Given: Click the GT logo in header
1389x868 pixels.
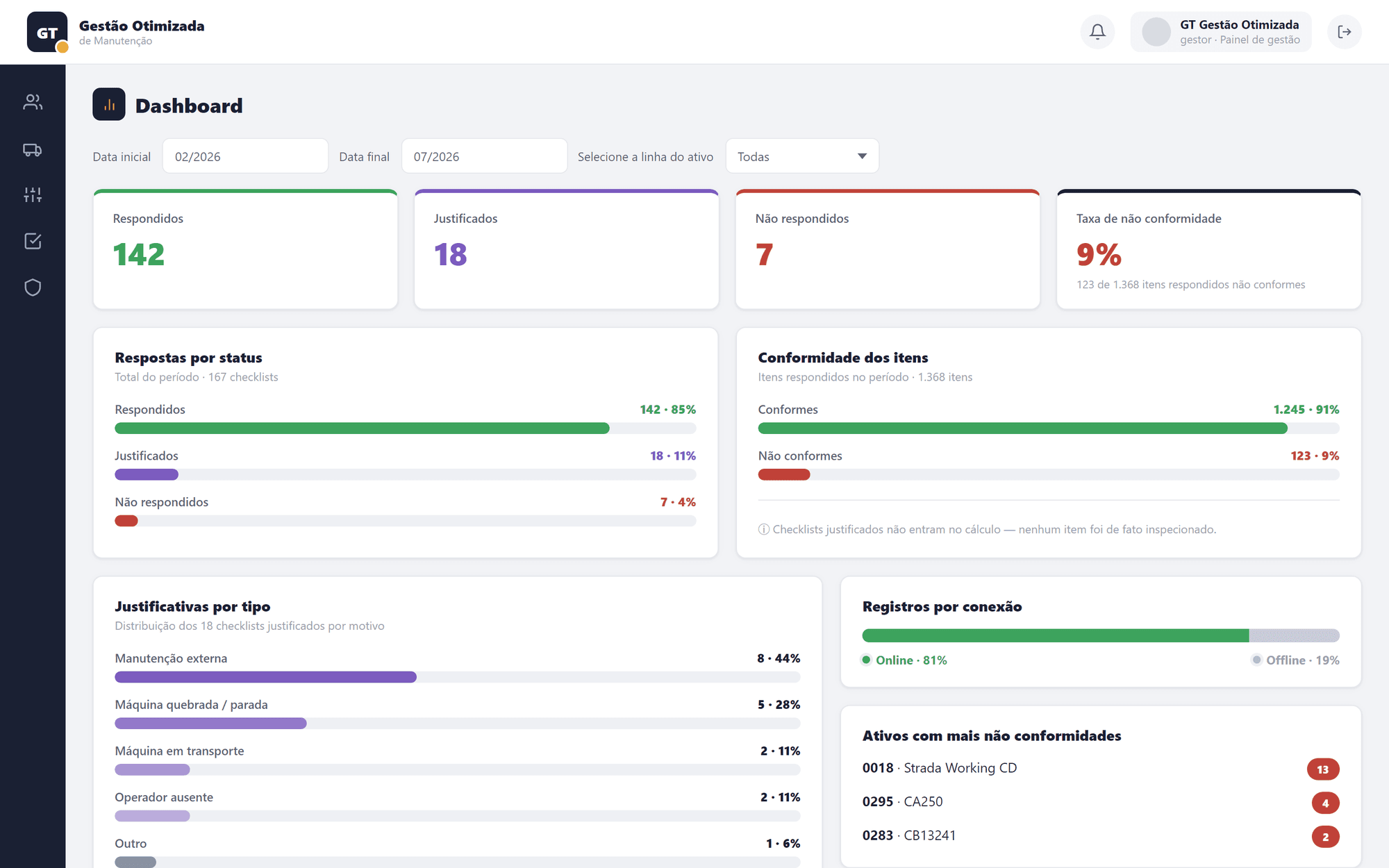Looking at the screenshot, I should (x=47, y=32).
